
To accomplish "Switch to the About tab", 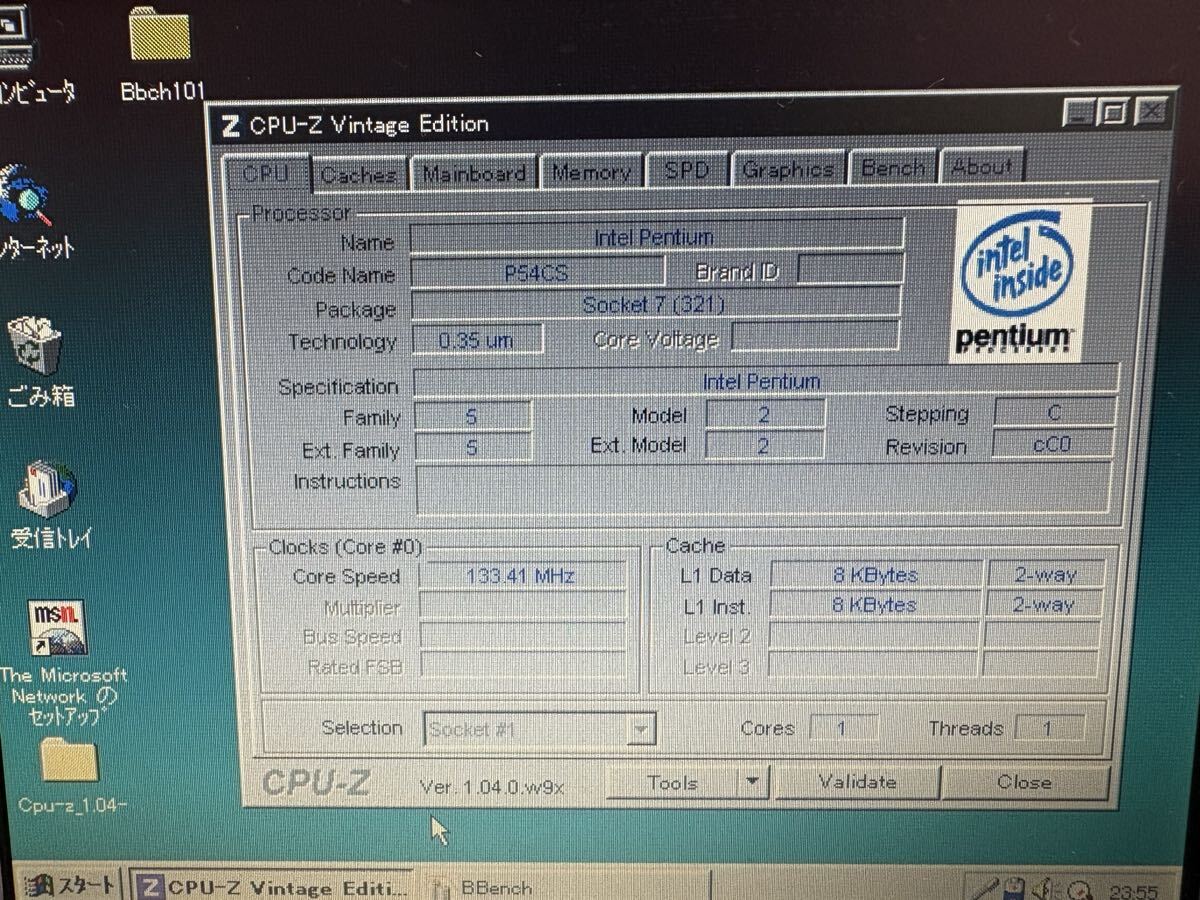I will pyautogui.click(x=982, y=166).
